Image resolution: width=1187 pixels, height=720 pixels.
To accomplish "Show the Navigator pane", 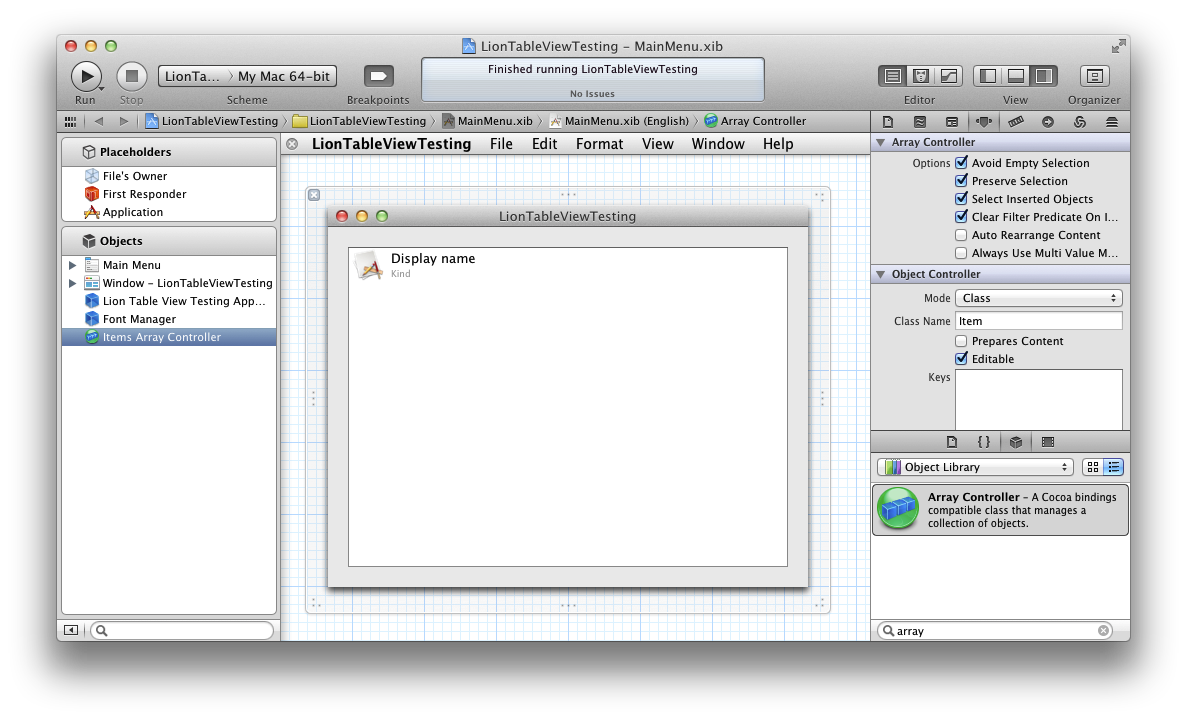I will click(988, 76).
